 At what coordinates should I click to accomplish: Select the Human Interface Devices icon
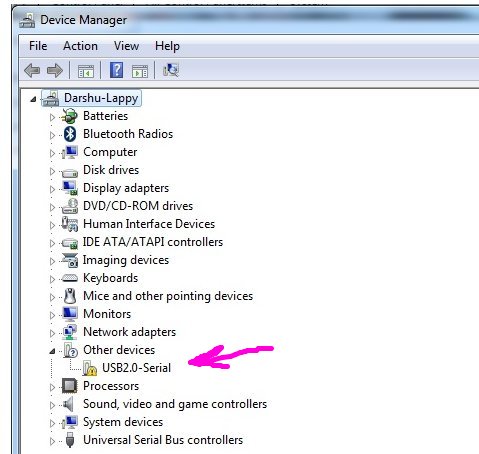pyautogui.click(x=70, y=224)
